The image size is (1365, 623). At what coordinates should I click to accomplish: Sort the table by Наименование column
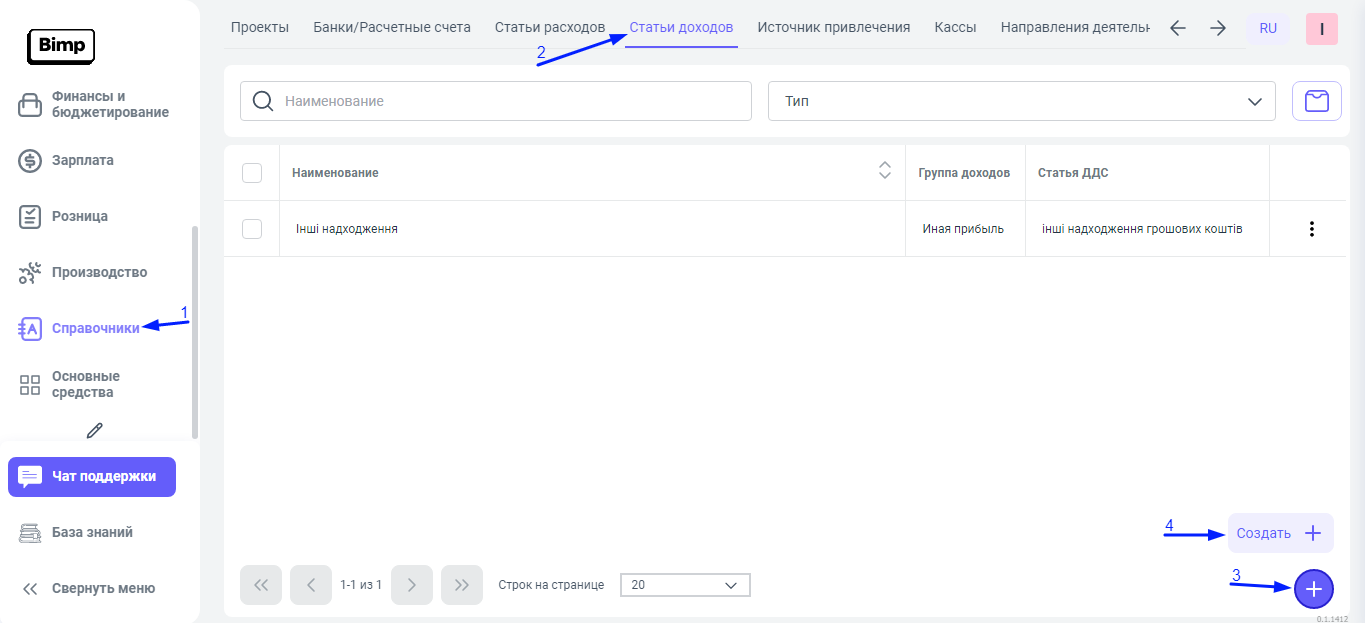884,172
